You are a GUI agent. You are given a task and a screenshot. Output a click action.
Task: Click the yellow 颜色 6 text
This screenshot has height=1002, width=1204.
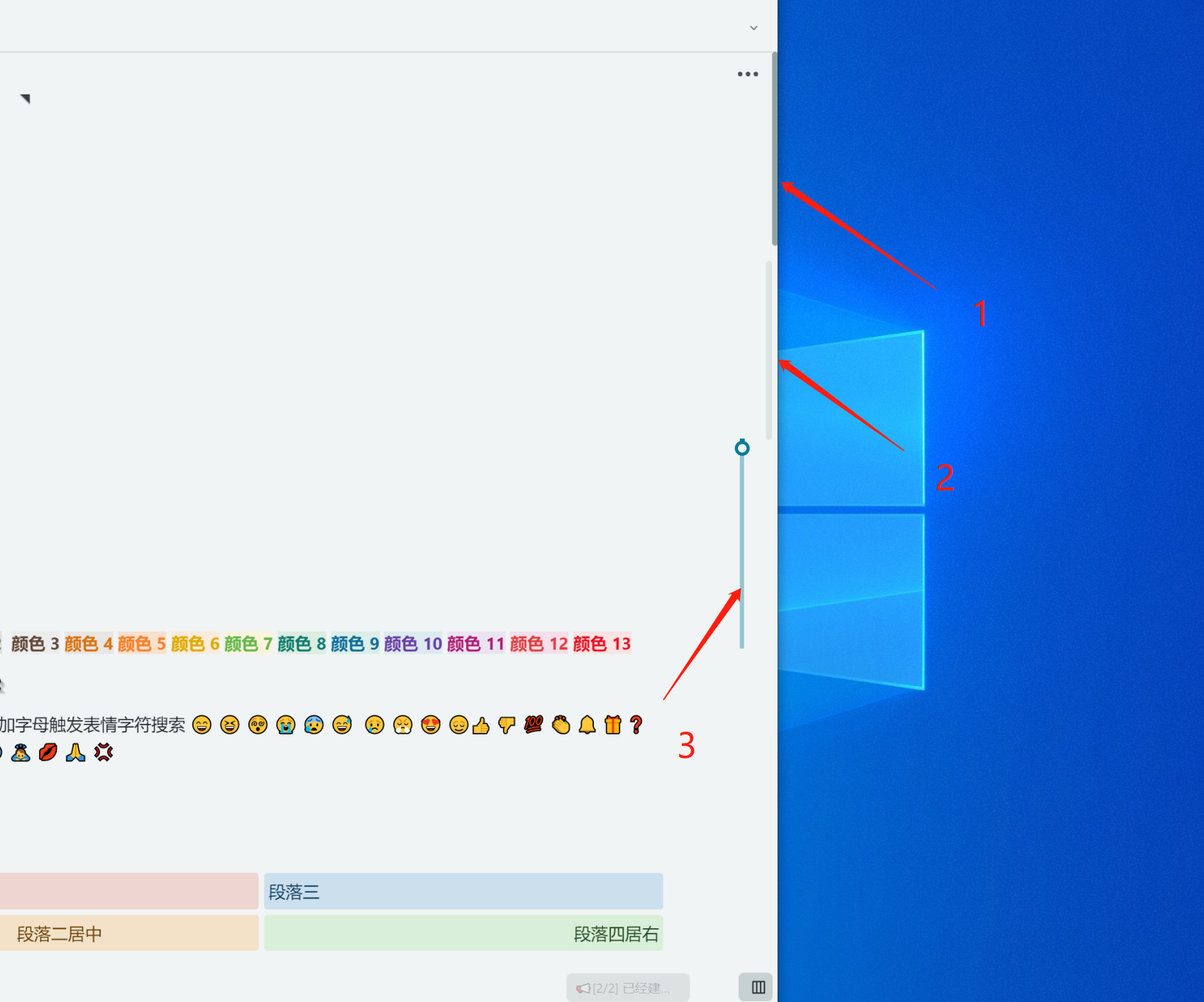(x=195, y=644)
